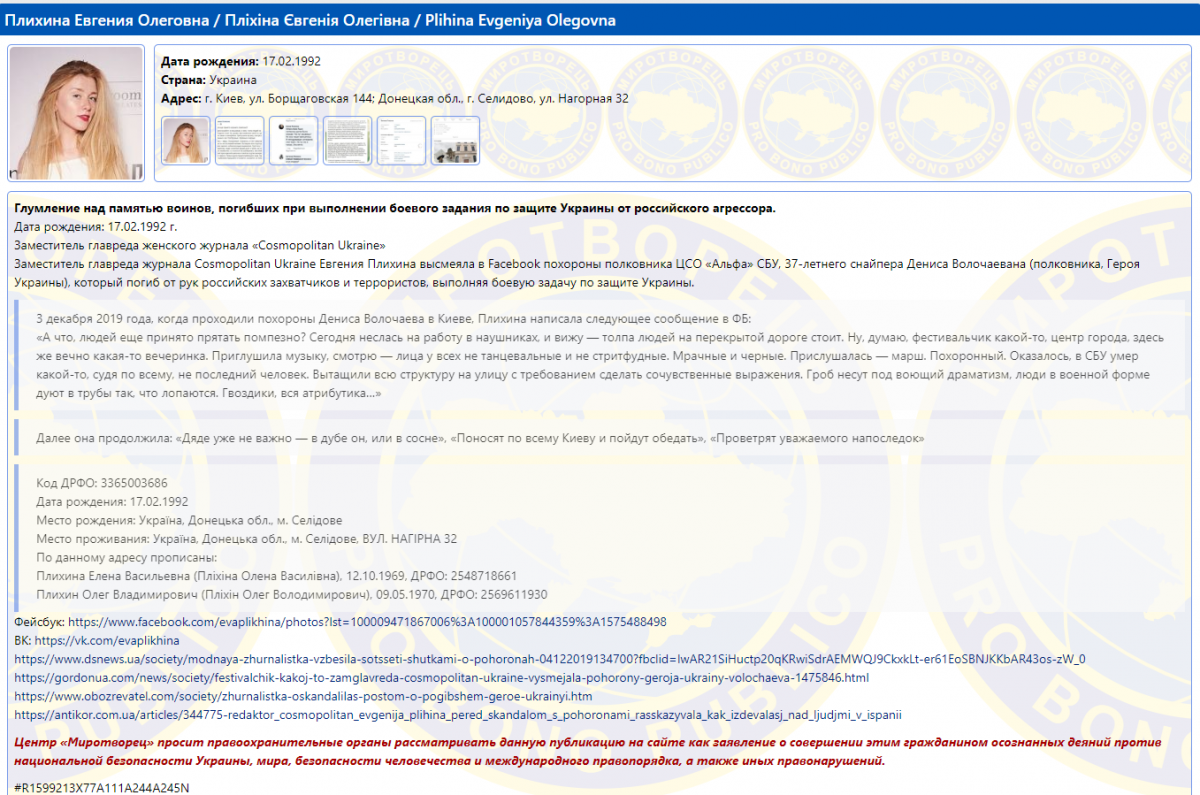Click the 'Место рождения' line

(x=189, y=520)
